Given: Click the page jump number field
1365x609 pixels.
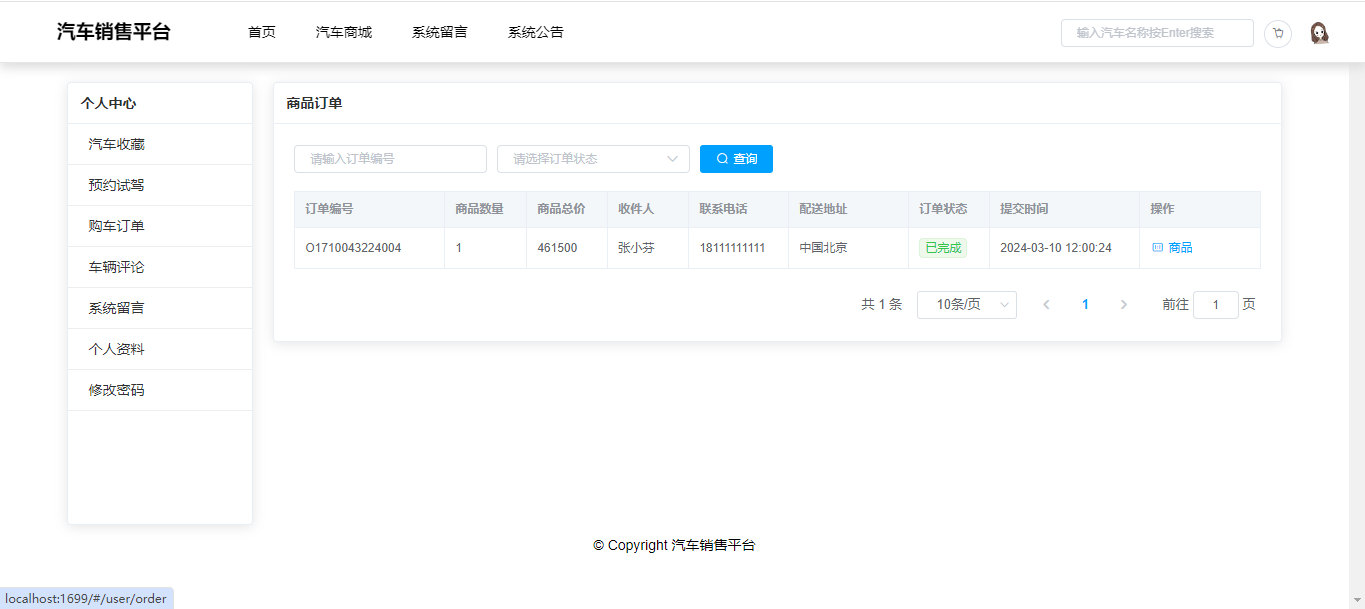Looking at the screenshot, I should pos(1215,305).
